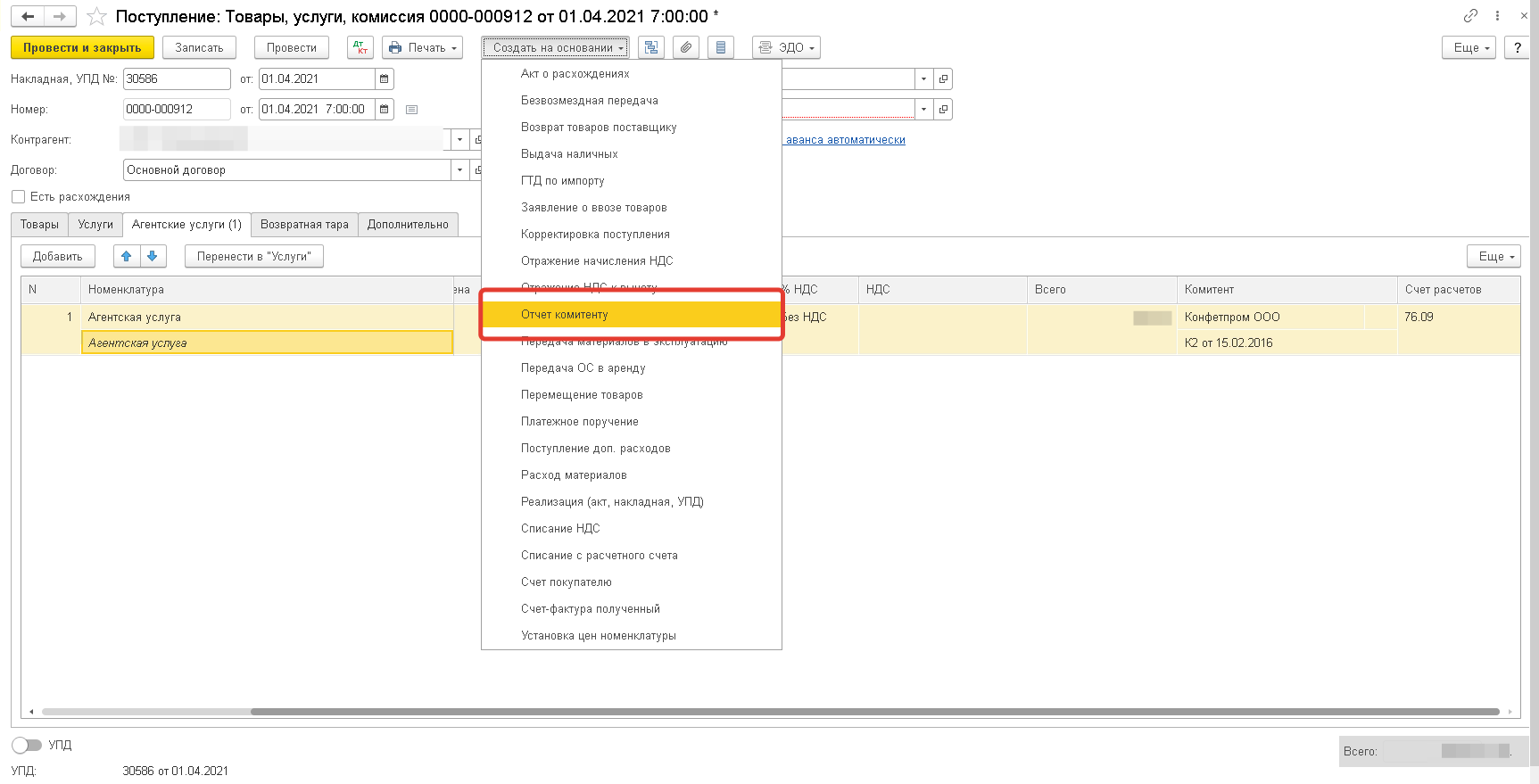
Task: Open document structure icon next to Создать на основании
Action: point(651,47)
